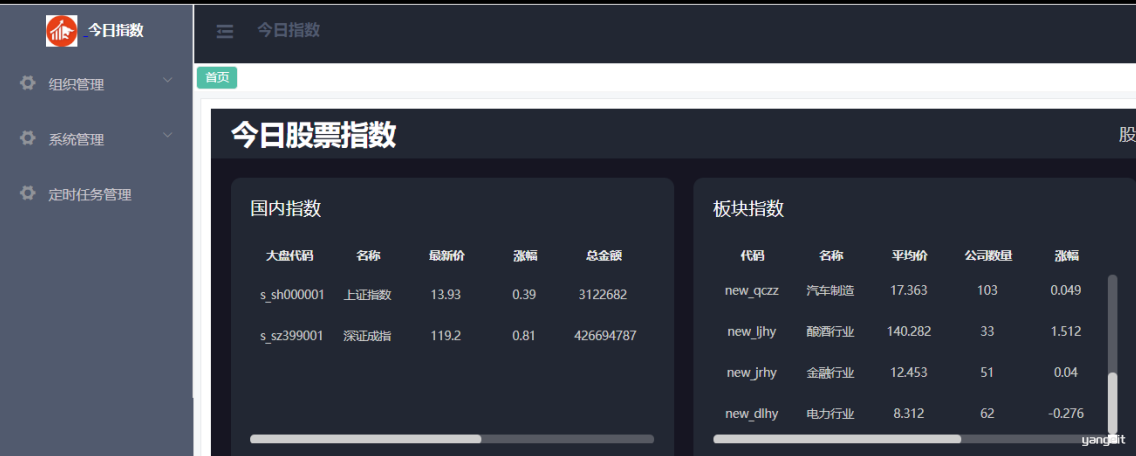Click total amount 3122682
1136x456 pixels.
click(x=603, y=295)
